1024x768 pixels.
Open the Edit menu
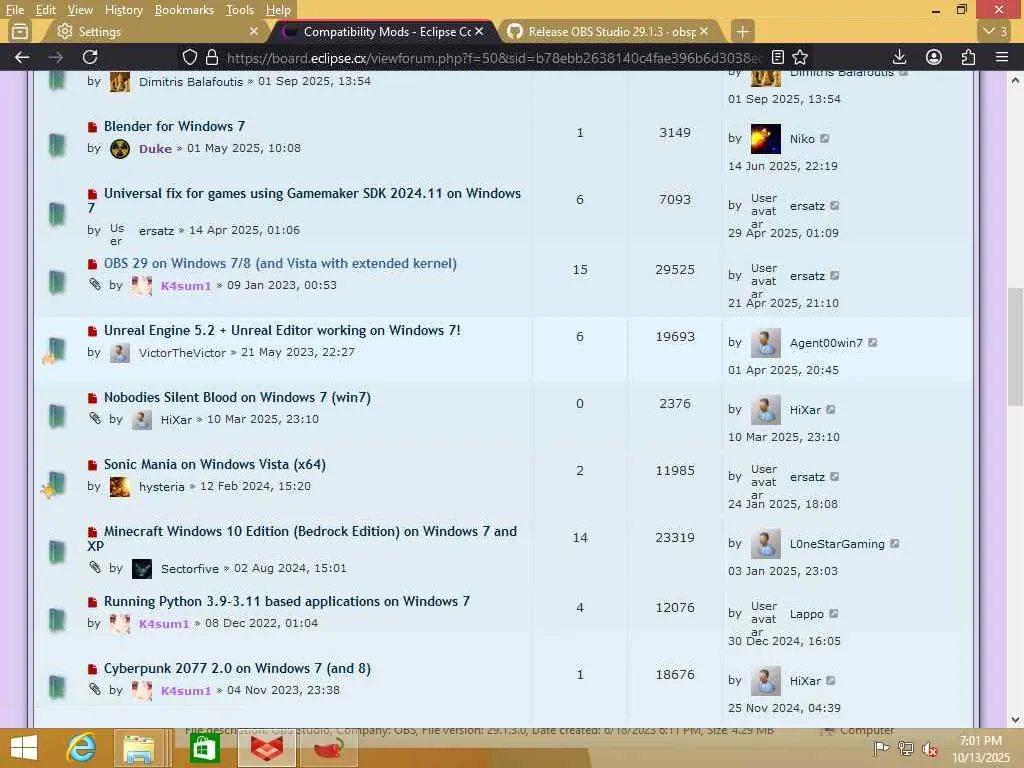[46, 10]
